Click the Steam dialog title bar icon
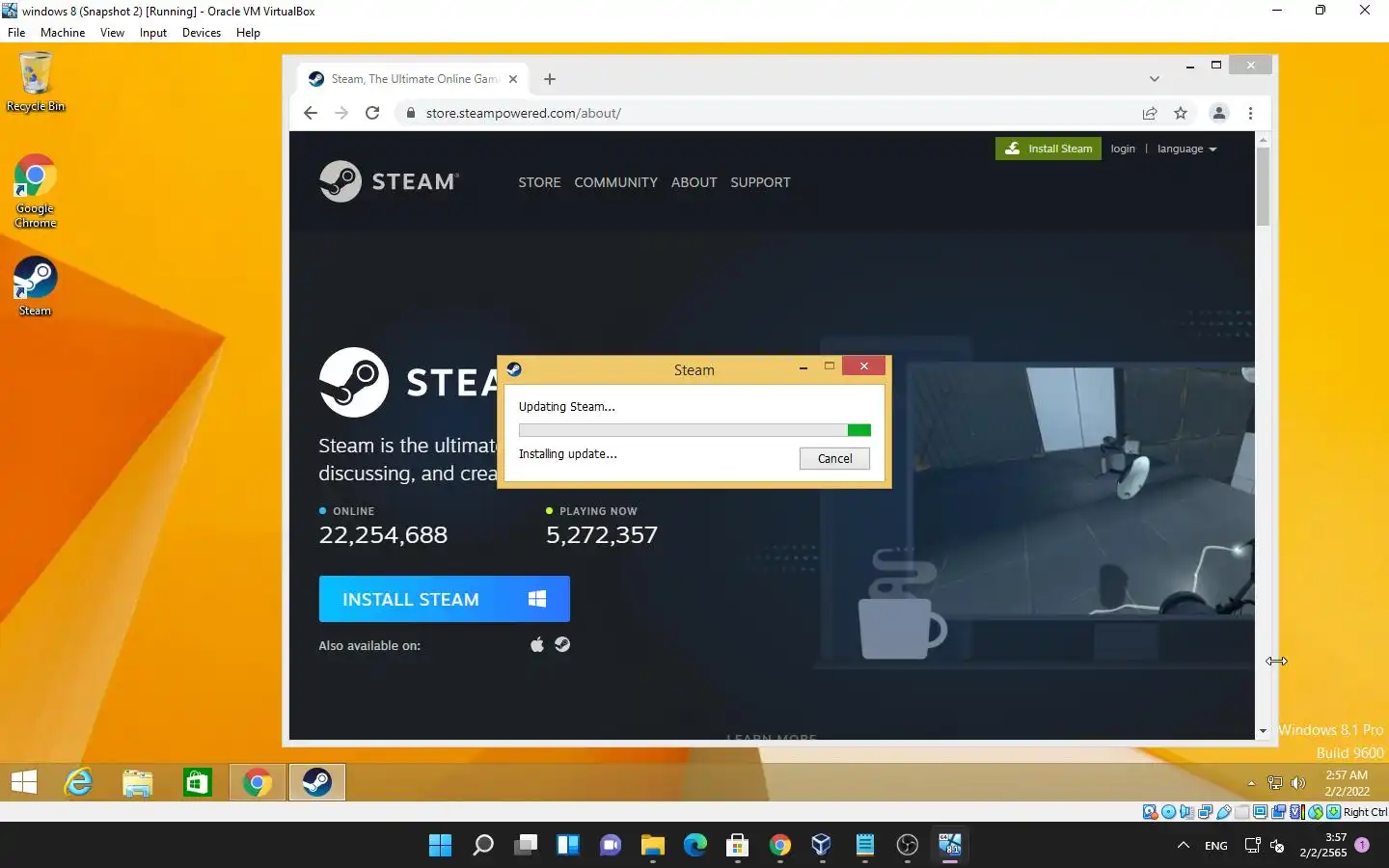 [514, 368]
